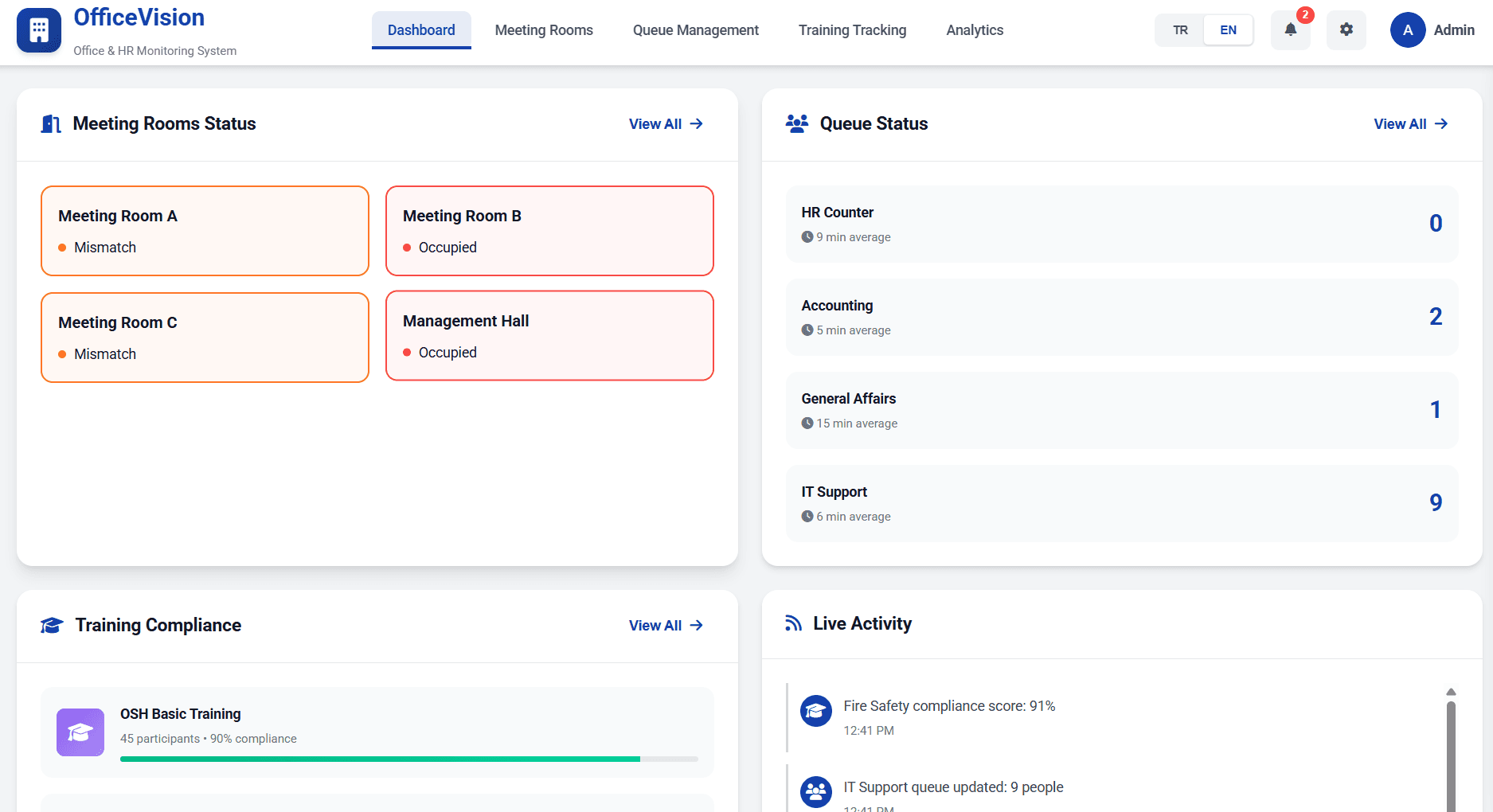This screenshot has height=812, width=1493.
Task: Click the OfficeVision building logo icon
Action: pos(39,30)
